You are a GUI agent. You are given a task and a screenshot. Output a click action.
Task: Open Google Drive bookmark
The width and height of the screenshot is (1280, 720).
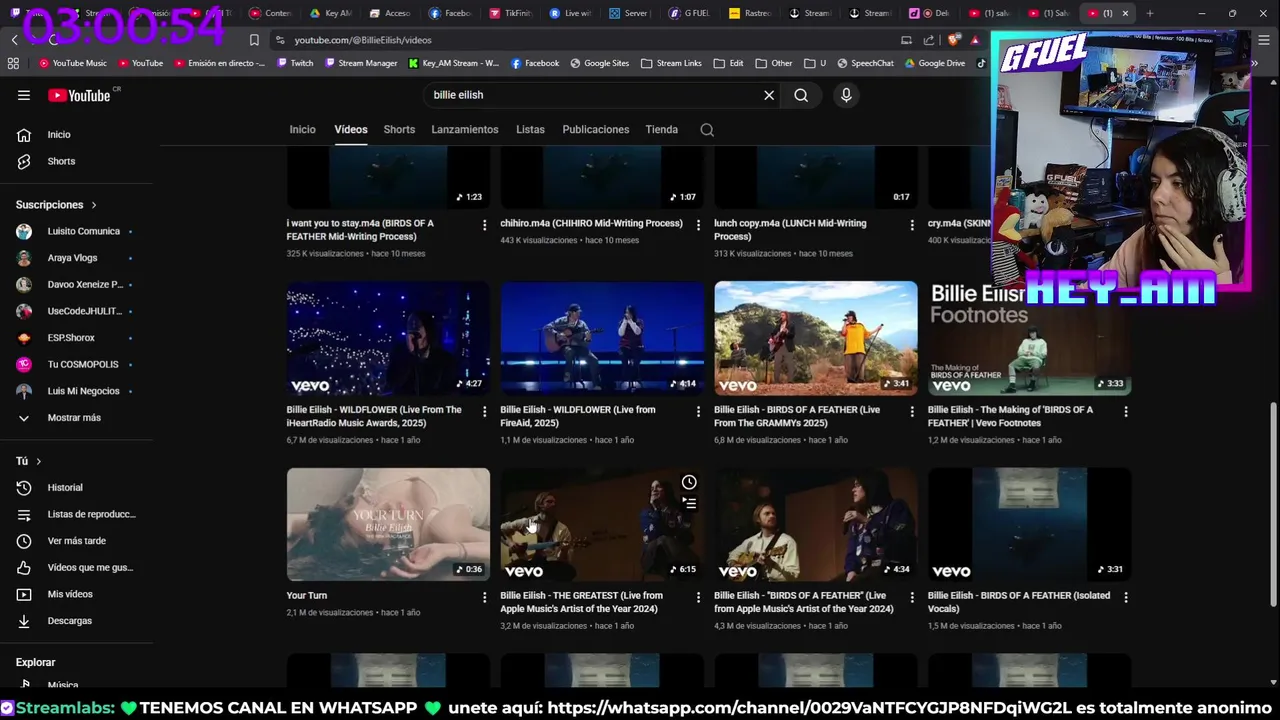(x=935, y=63)
